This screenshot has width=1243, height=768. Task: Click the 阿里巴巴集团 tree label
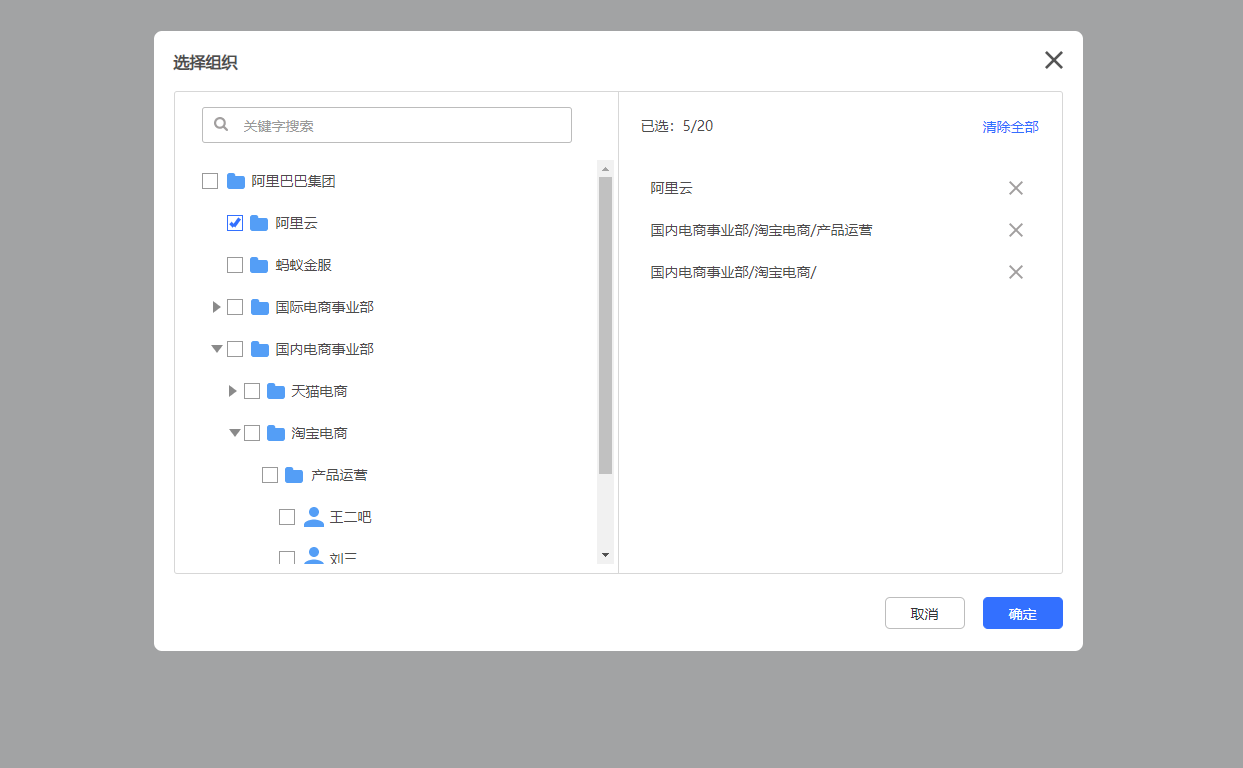(x=293, y=181)
